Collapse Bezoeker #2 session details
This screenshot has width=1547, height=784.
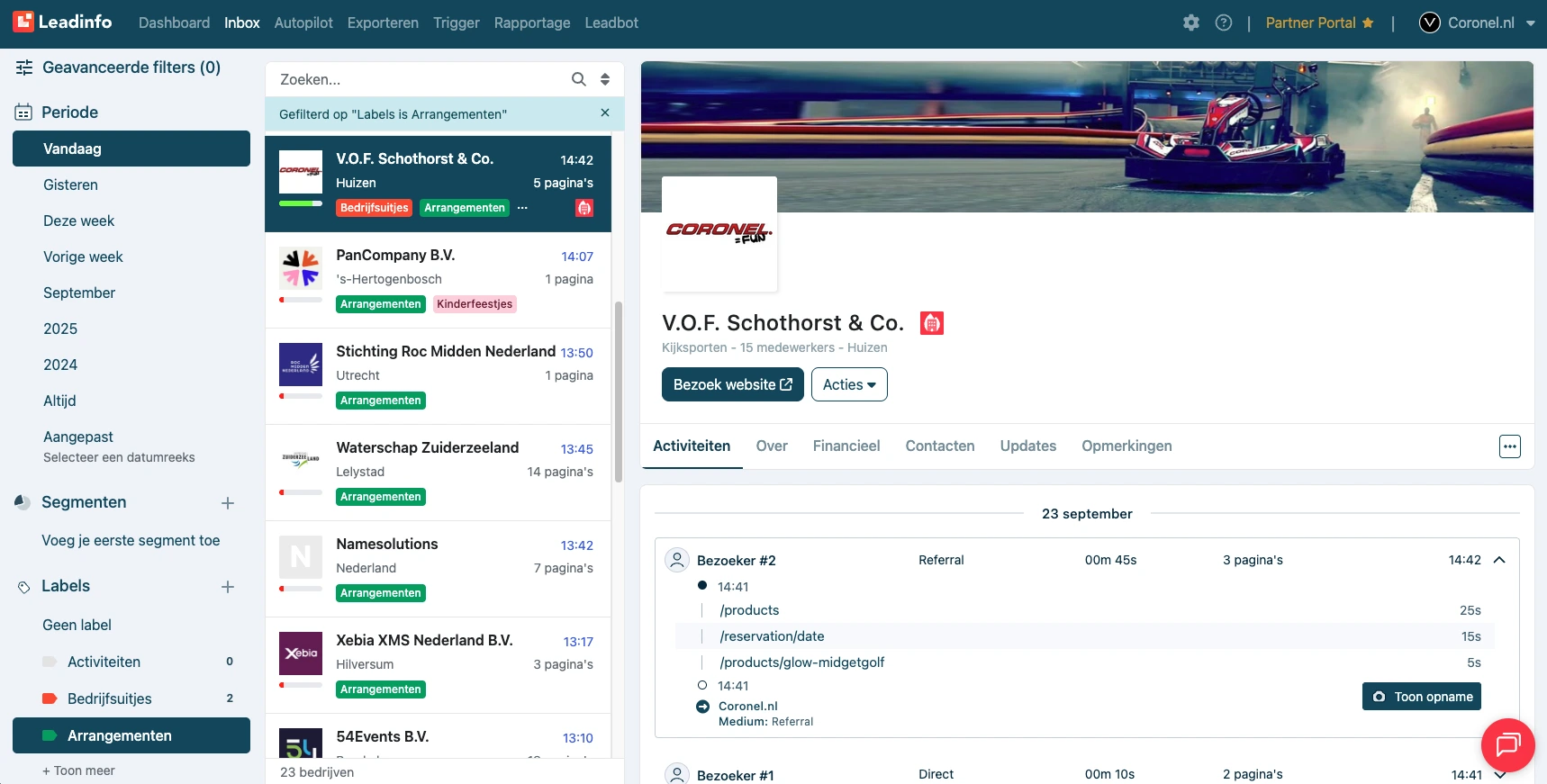tap(1499, 560)
